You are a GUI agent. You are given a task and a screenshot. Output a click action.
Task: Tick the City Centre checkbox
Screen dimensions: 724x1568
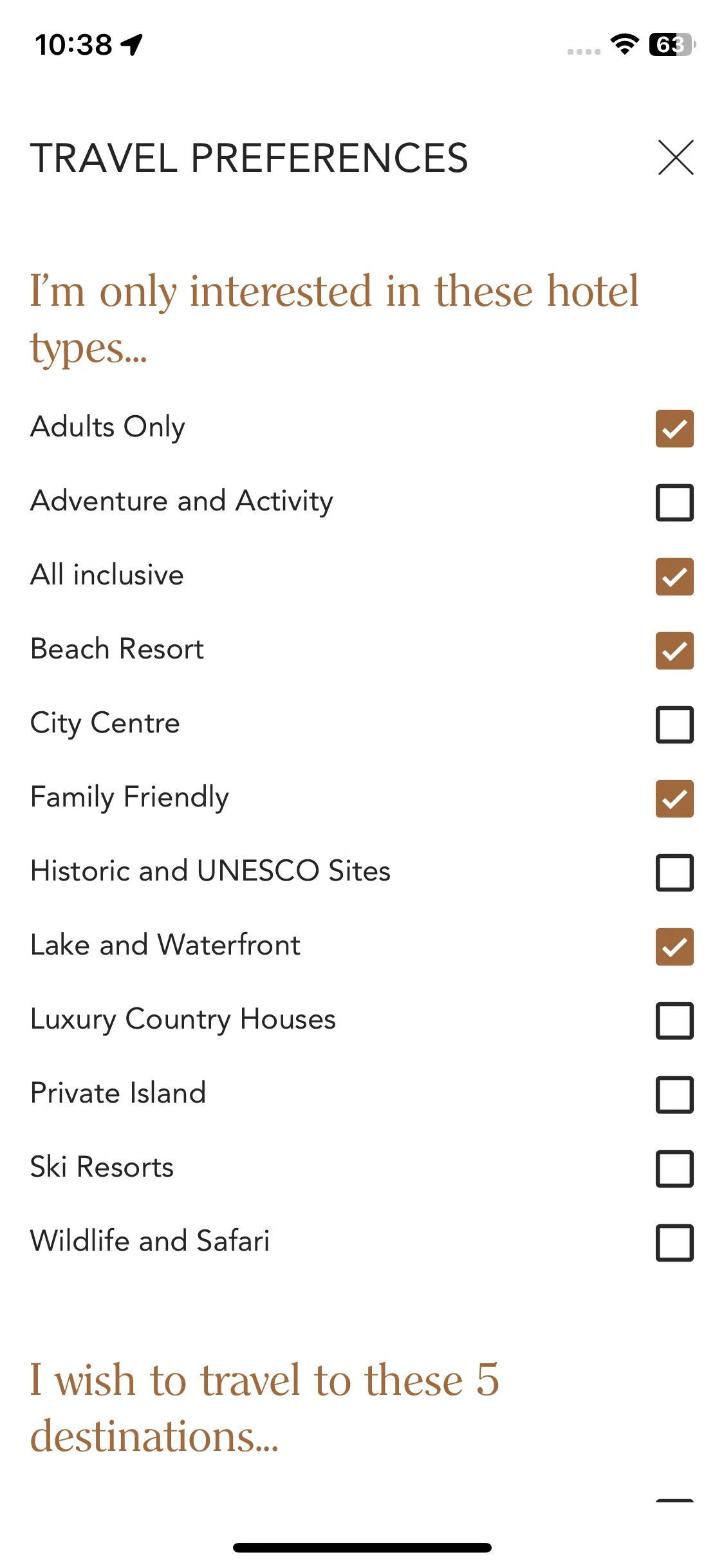[x=674, y=725]
